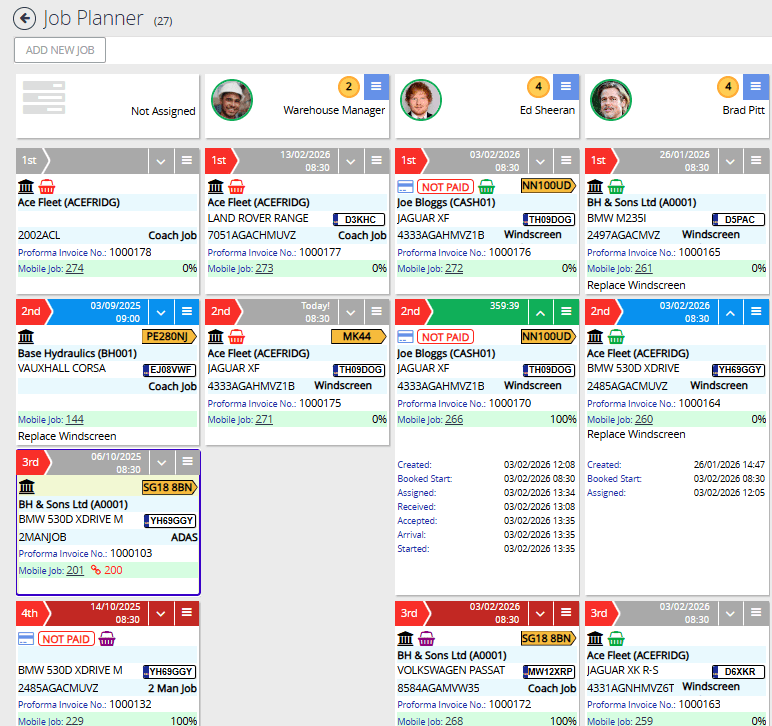The image size is (772, 726).
Task: Click bank icon on job 273 card
Action: [216, 187]
